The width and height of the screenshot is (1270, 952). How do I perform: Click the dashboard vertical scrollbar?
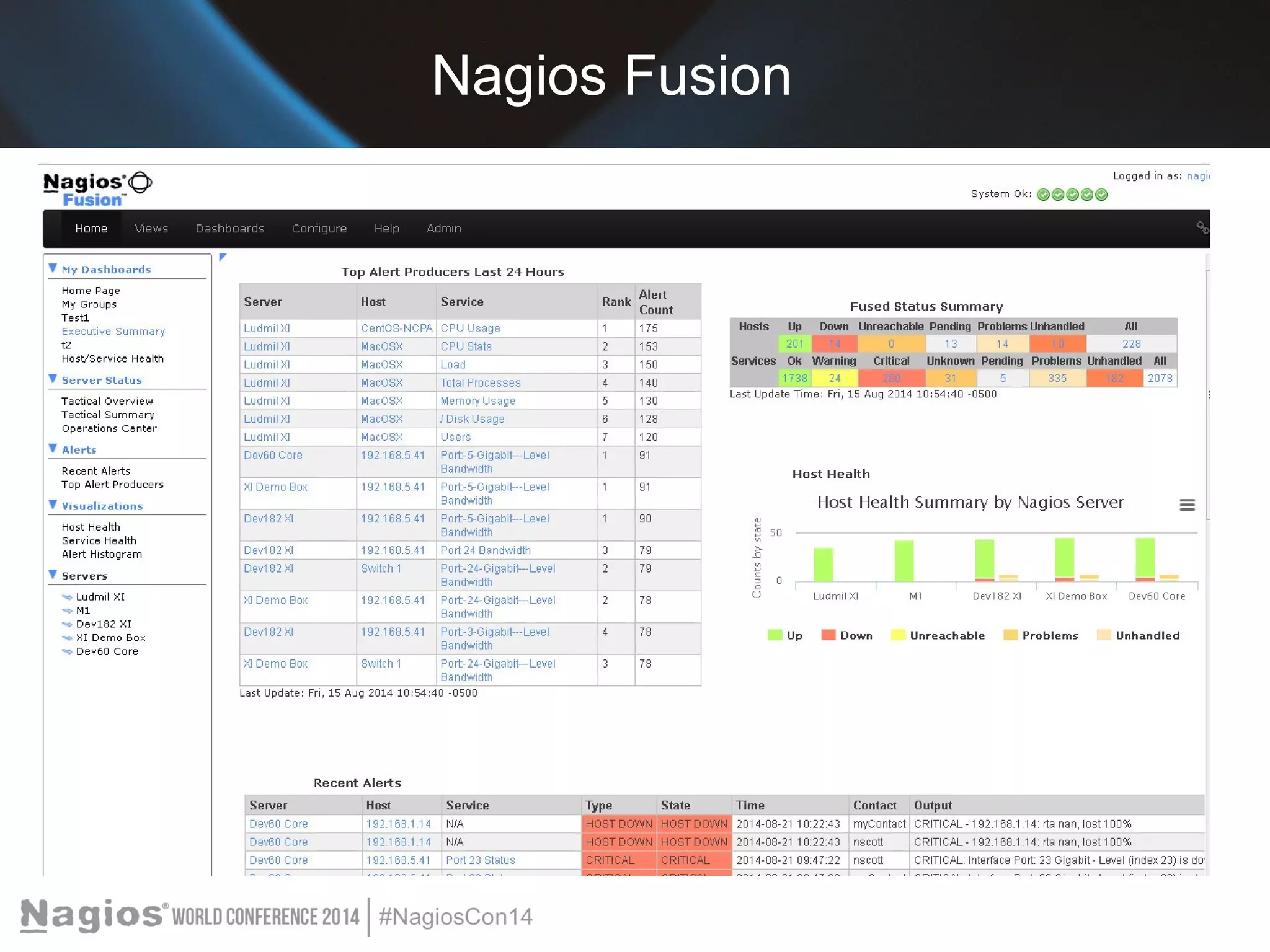(1208, 394)
